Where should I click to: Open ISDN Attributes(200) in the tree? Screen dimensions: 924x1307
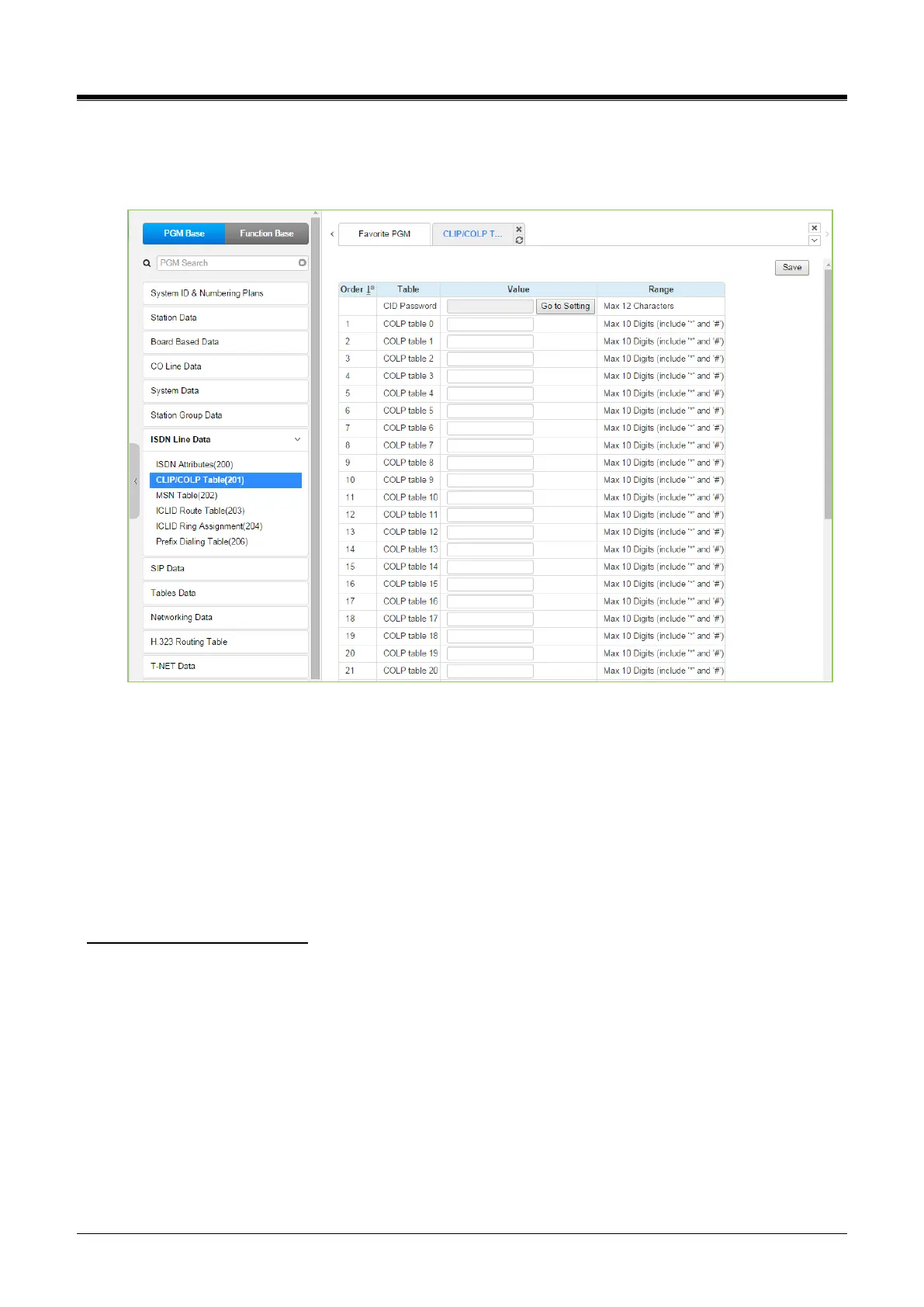[194, 465]
